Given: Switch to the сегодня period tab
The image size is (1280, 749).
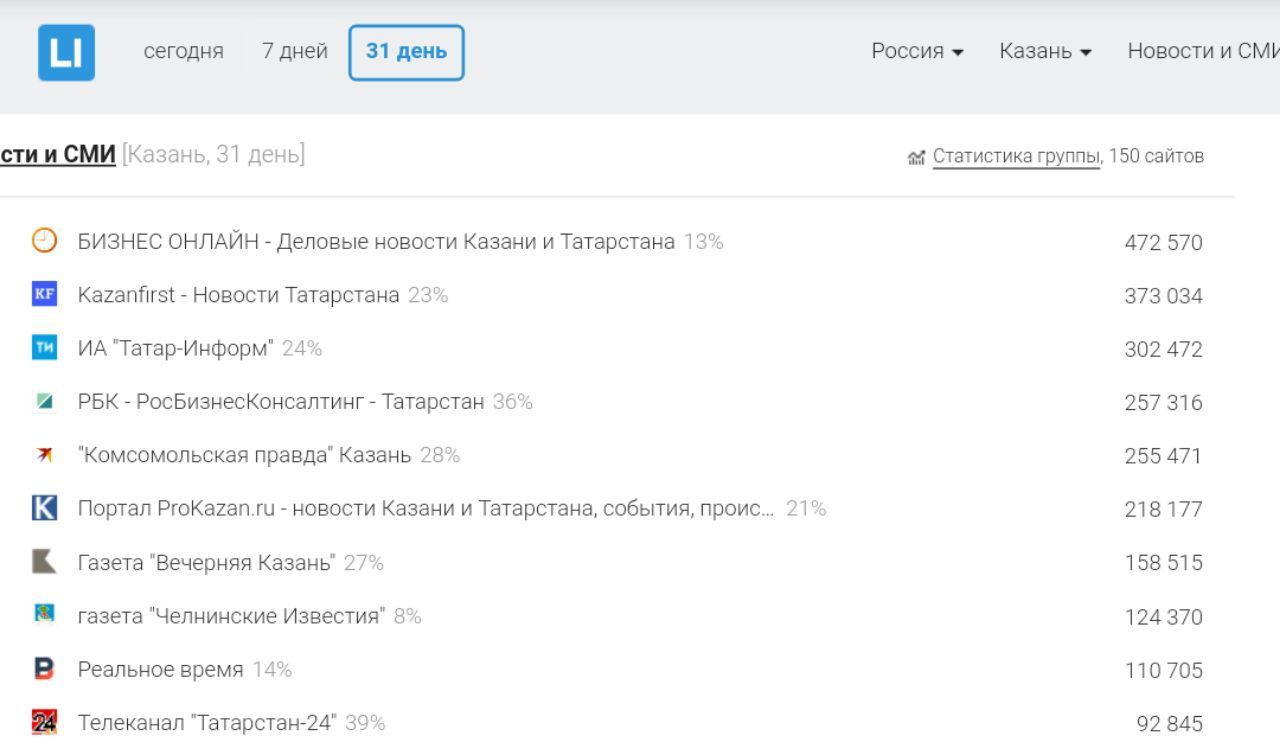Looking at the screenshot, I should tap(183, 51).
